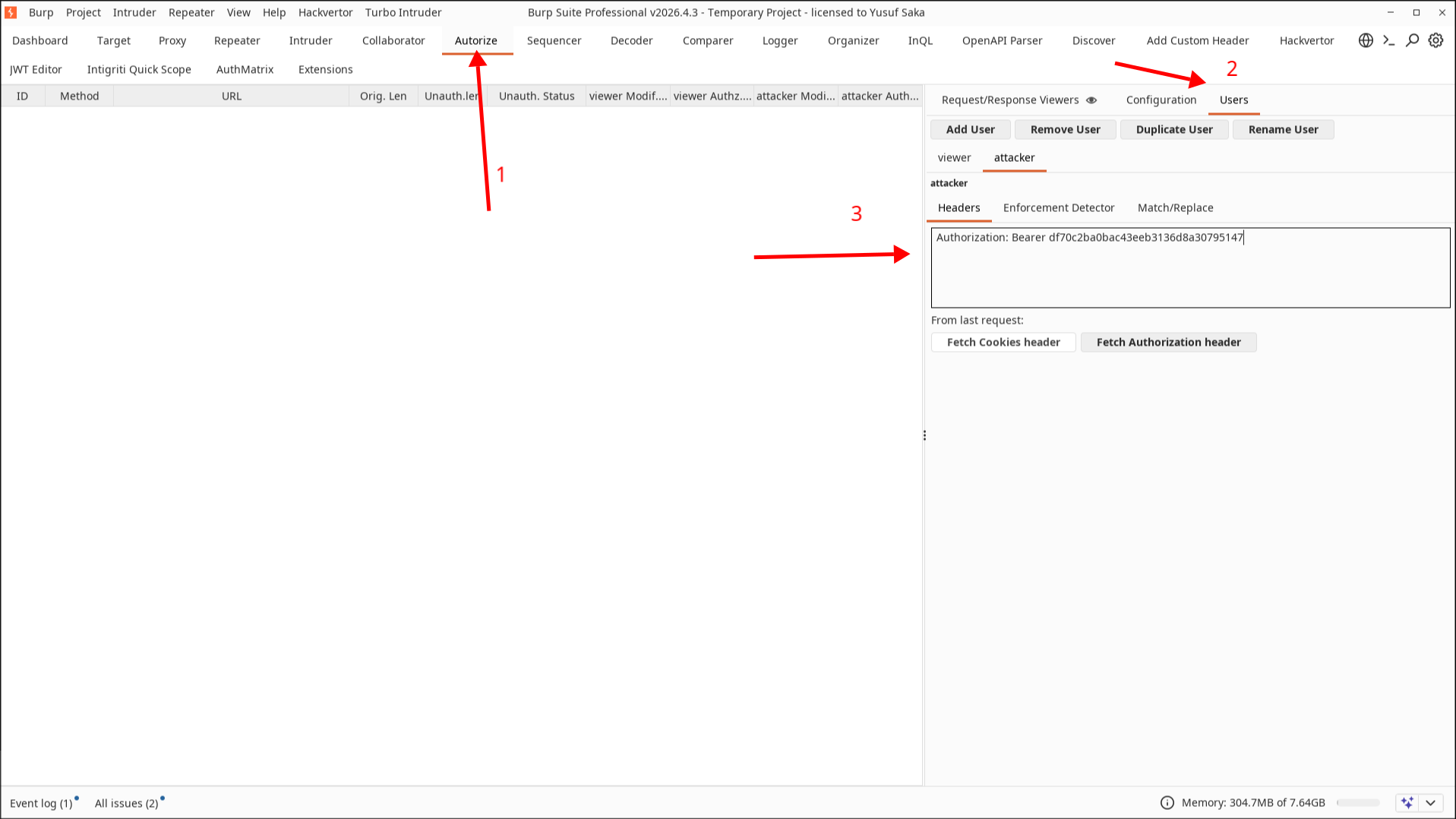Open the Help menu

point(274,12)
